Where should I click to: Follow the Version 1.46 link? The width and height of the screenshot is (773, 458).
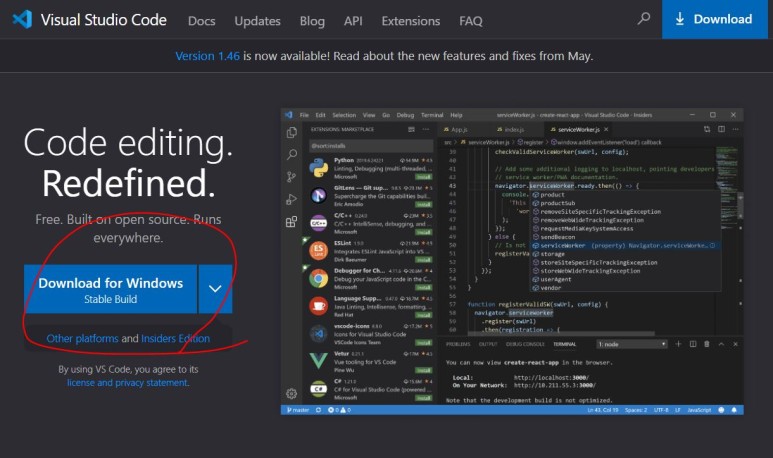(208, 56)
